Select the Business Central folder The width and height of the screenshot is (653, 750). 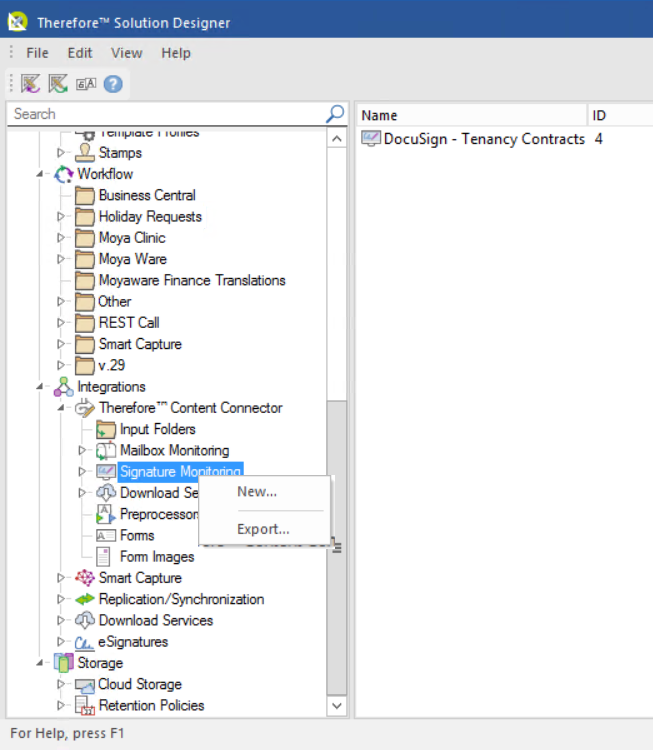[x=147, y=195]
